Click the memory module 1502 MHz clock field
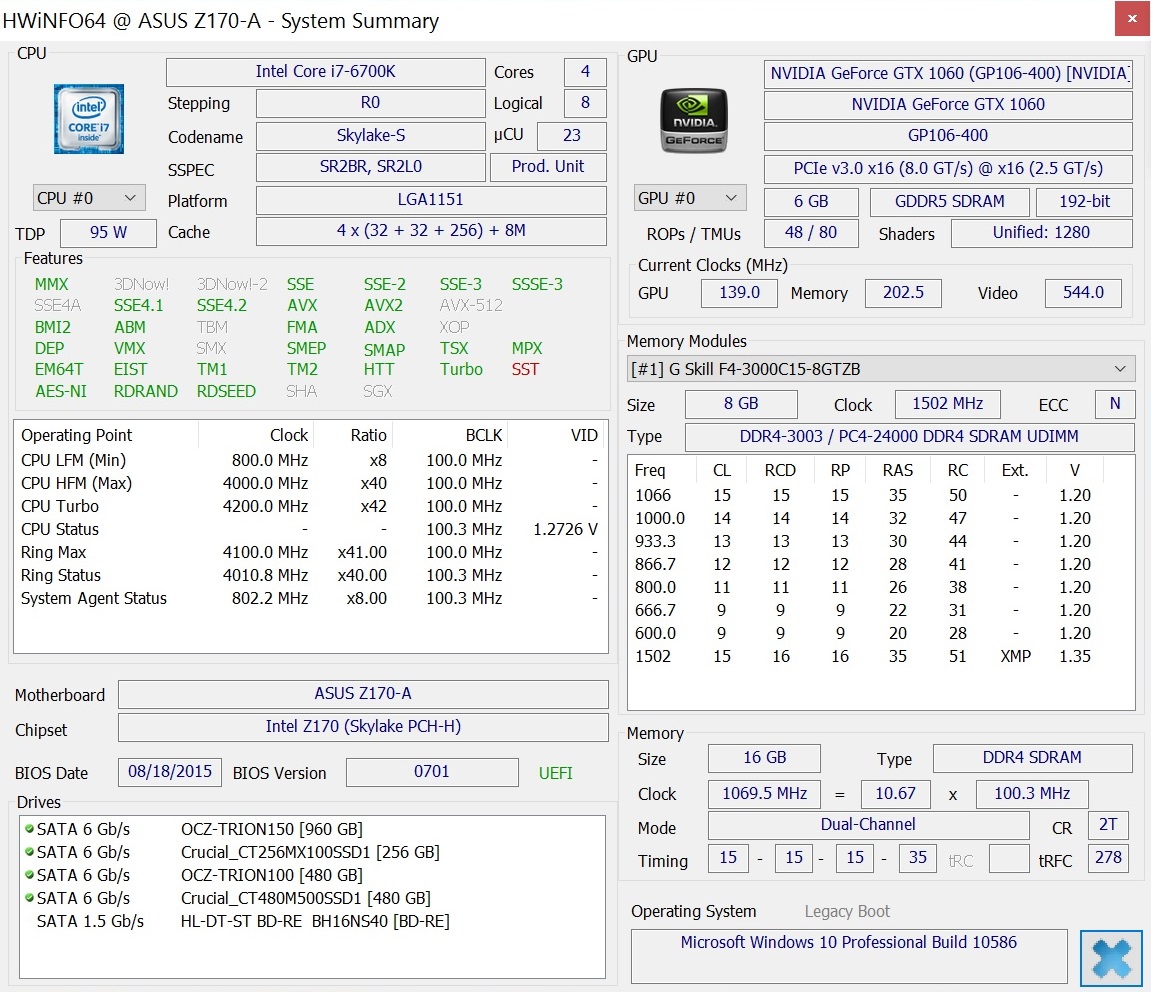Viewport: 1151px width, 992px height. click(948, 404)
